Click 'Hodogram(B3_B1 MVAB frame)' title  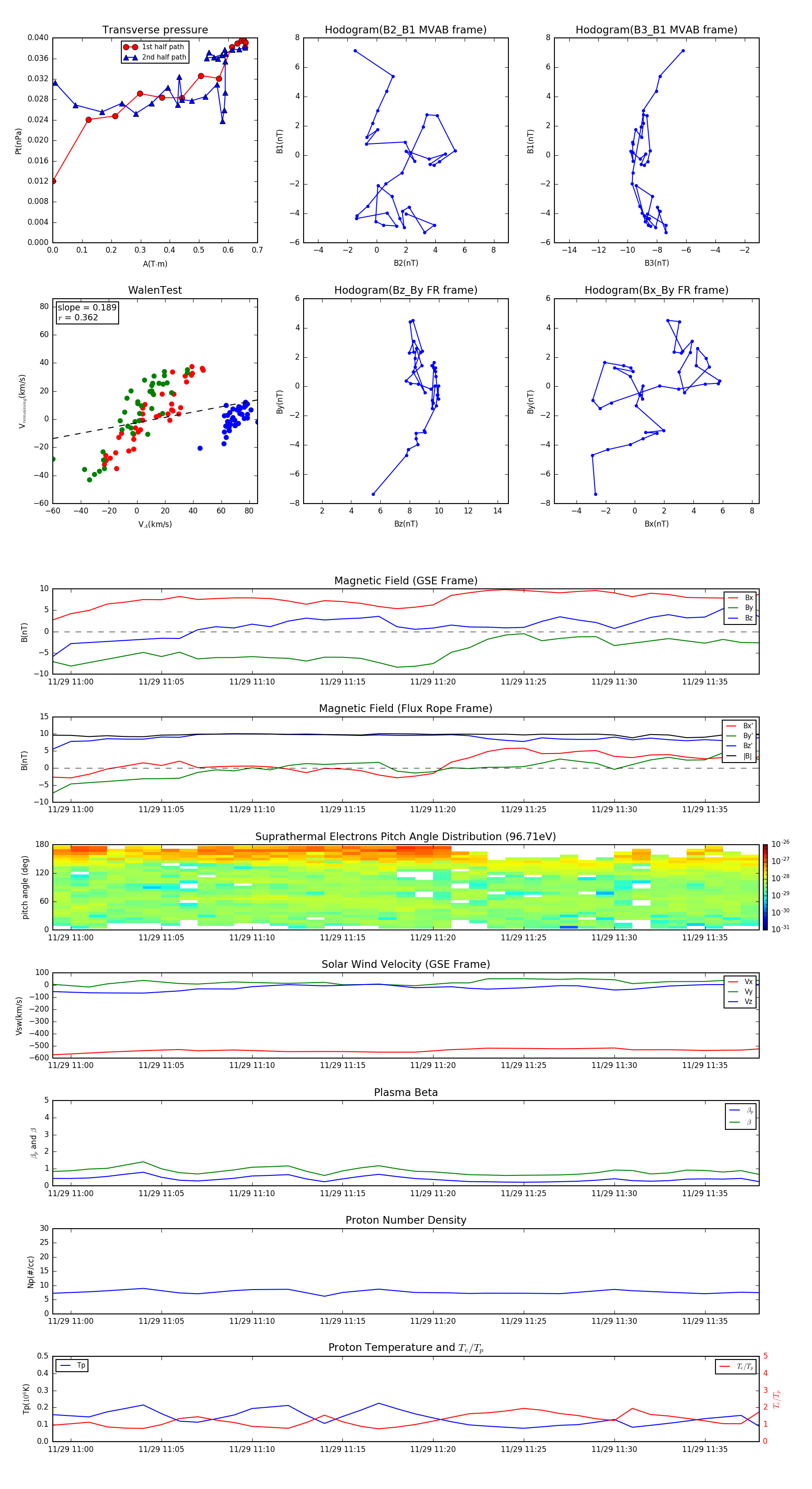[656, 30]
